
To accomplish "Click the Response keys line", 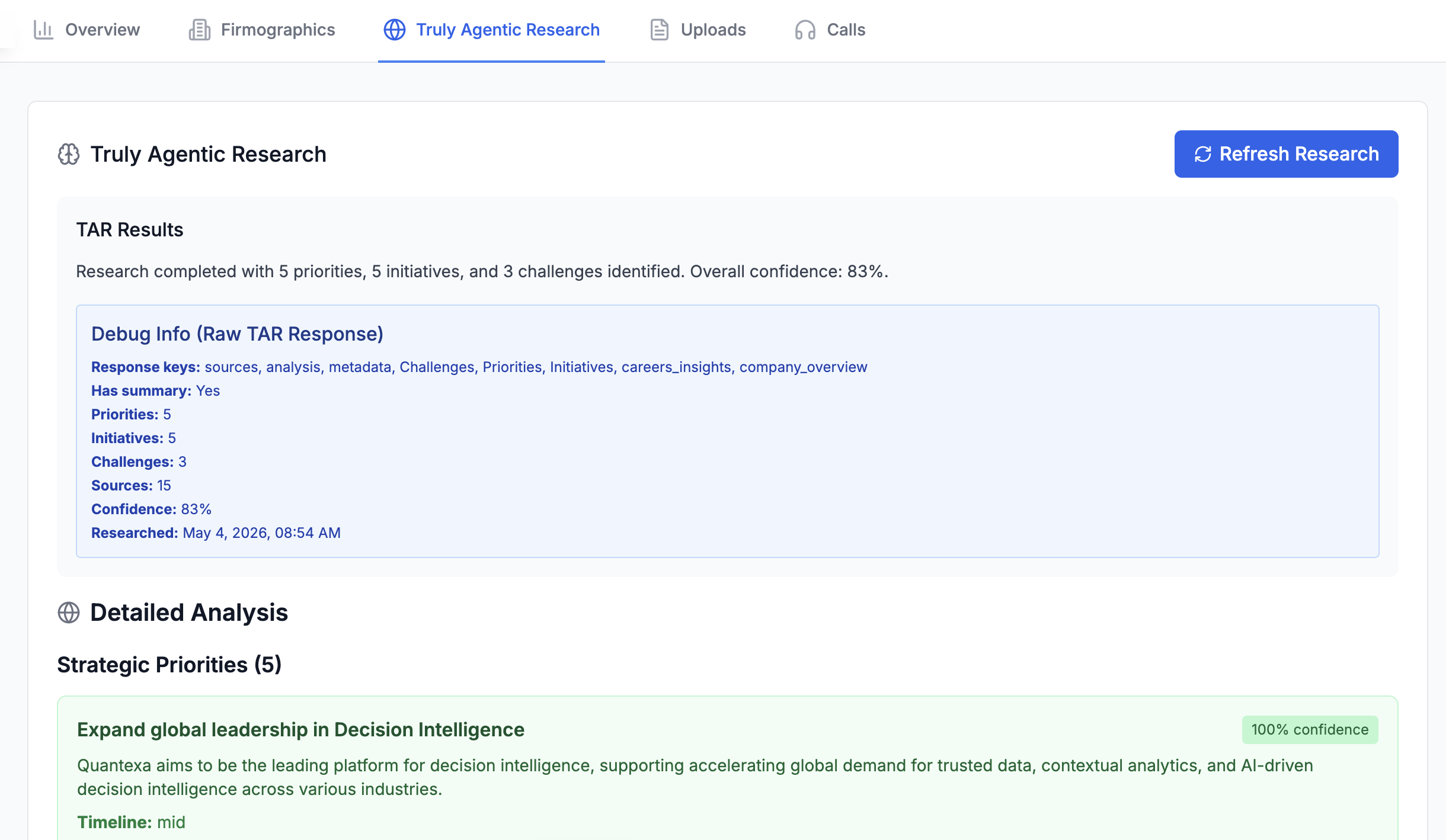I will [479, 367].
